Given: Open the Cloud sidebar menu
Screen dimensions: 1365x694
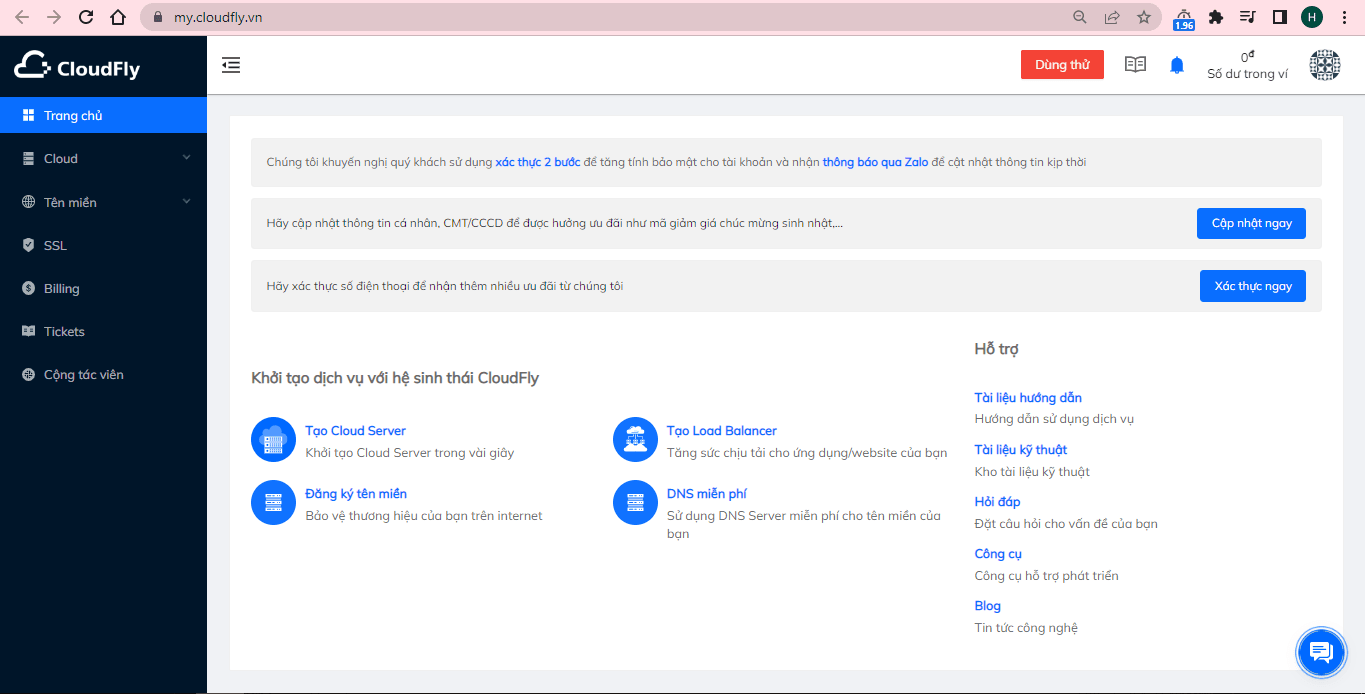Looking at the screenshot, I should (103, 158).
